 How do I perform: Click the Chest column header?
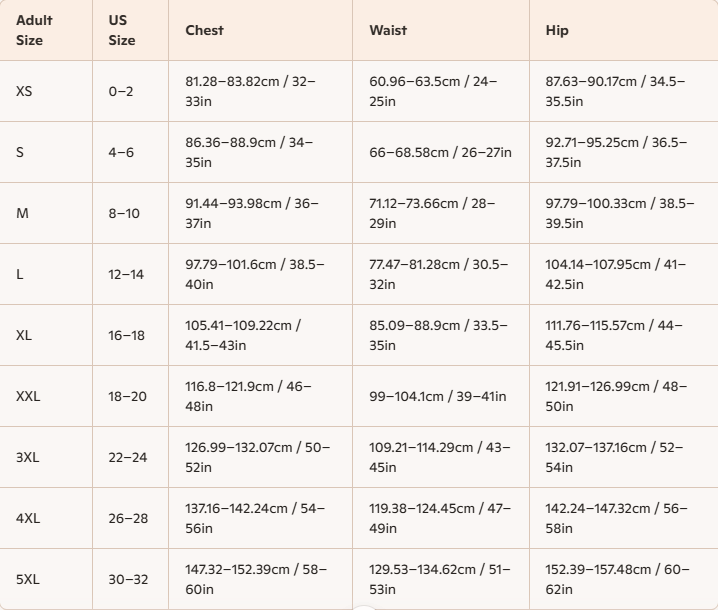pyautogui.click(x=205, y=30)
